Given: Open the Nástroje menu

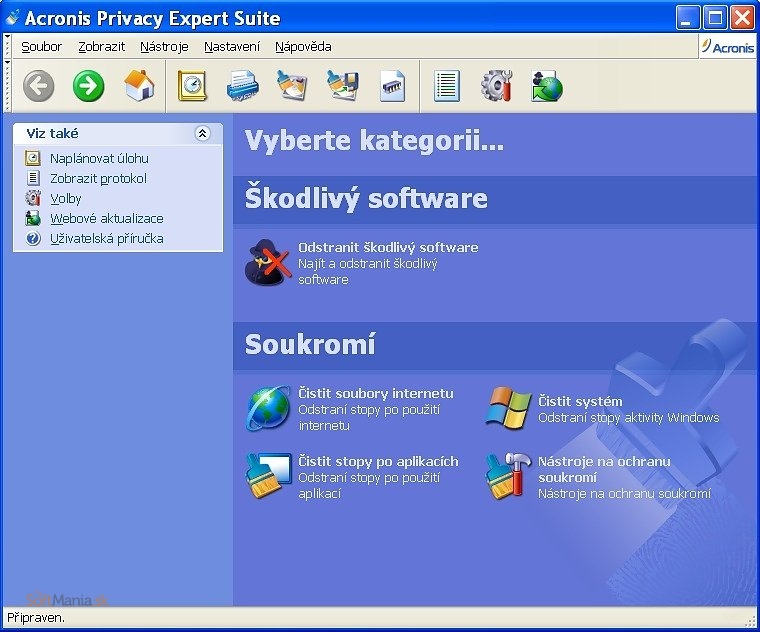Looking at the screenshot, I should point(164,47).
